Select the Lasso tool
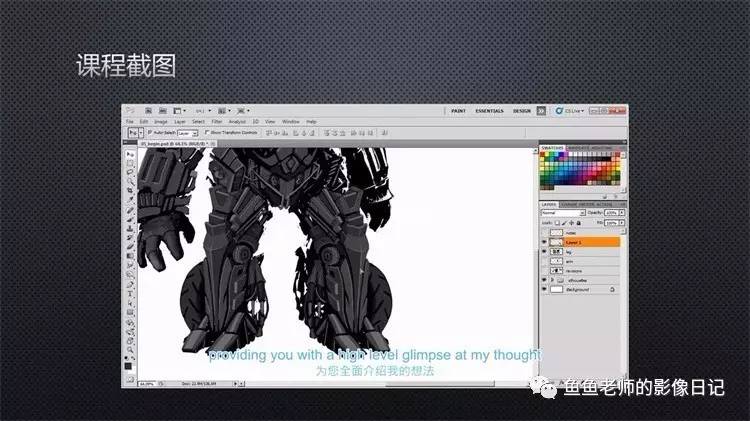 130,173
